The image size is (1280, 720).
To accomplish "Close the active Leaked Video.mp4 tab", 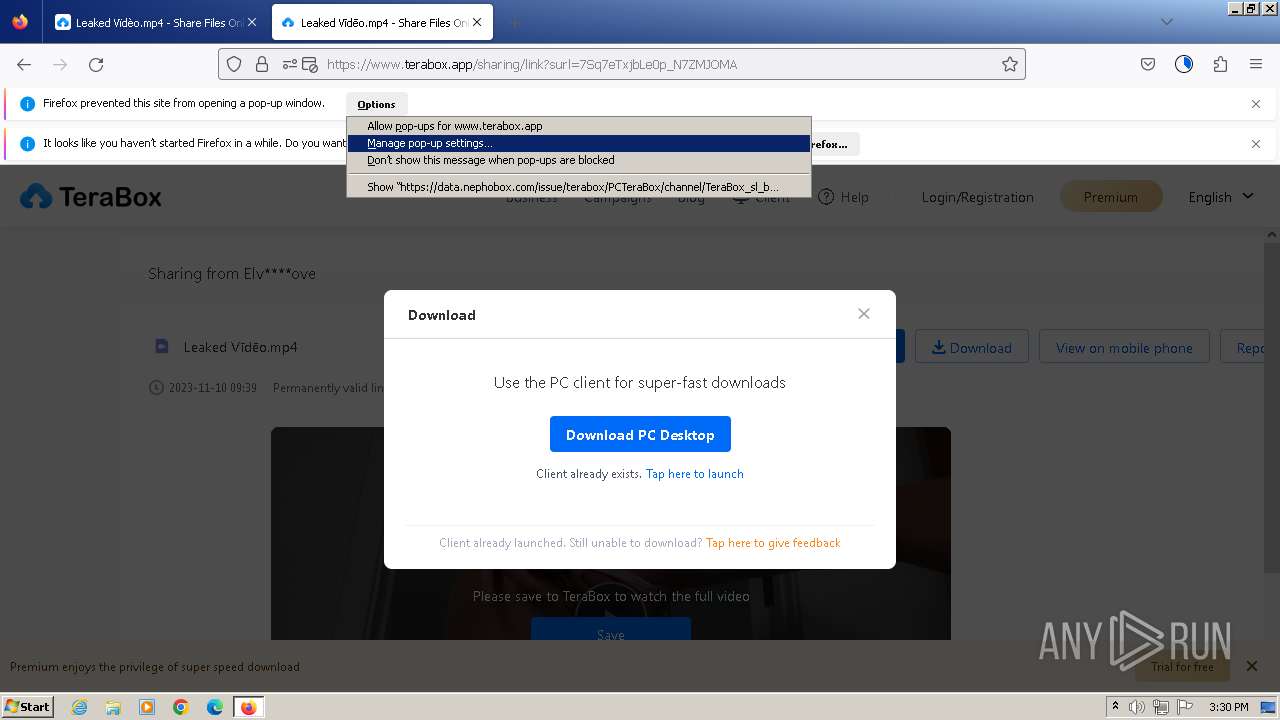I will click(477, 22).
